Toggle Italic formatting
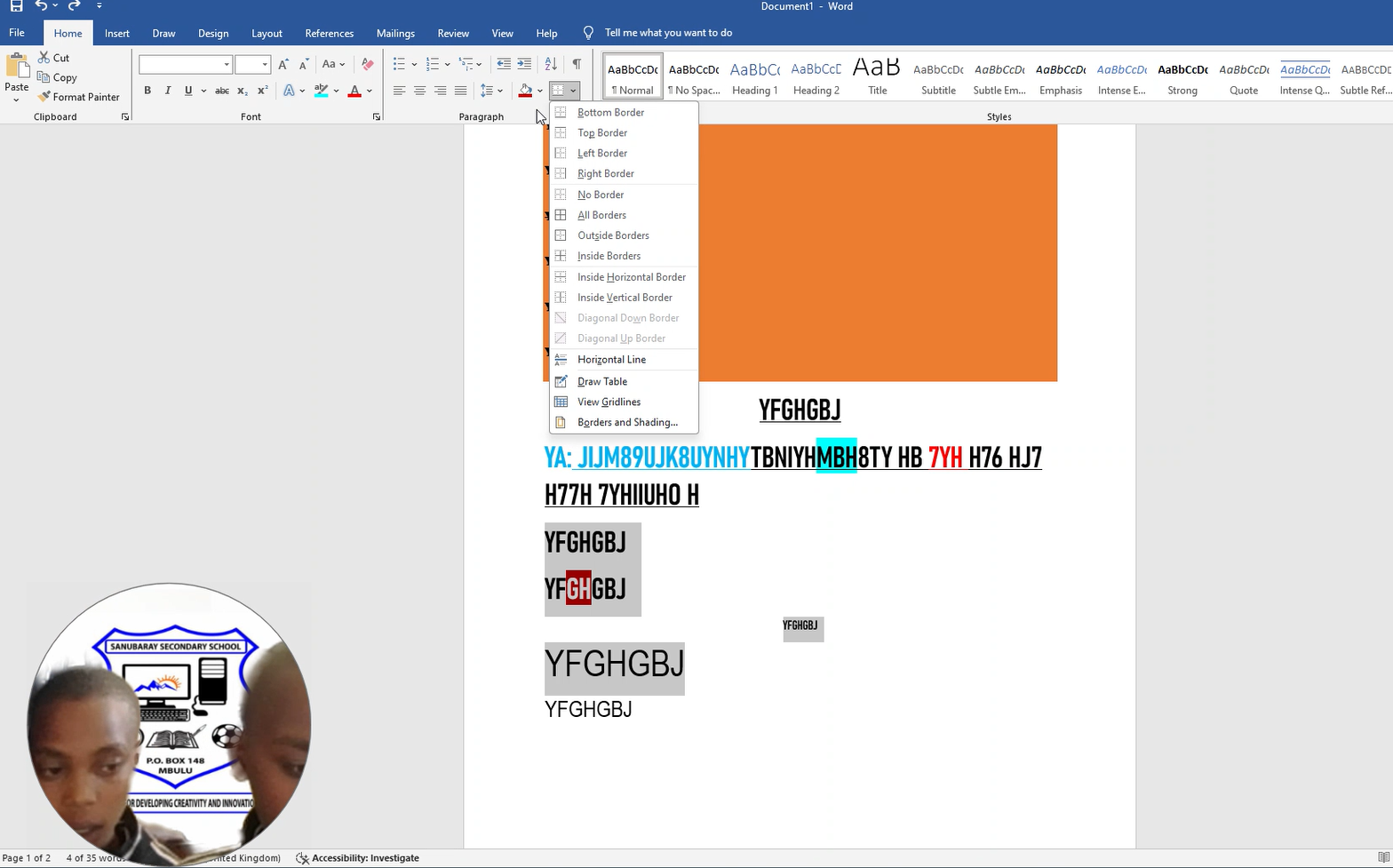 (x=168, y=91)
